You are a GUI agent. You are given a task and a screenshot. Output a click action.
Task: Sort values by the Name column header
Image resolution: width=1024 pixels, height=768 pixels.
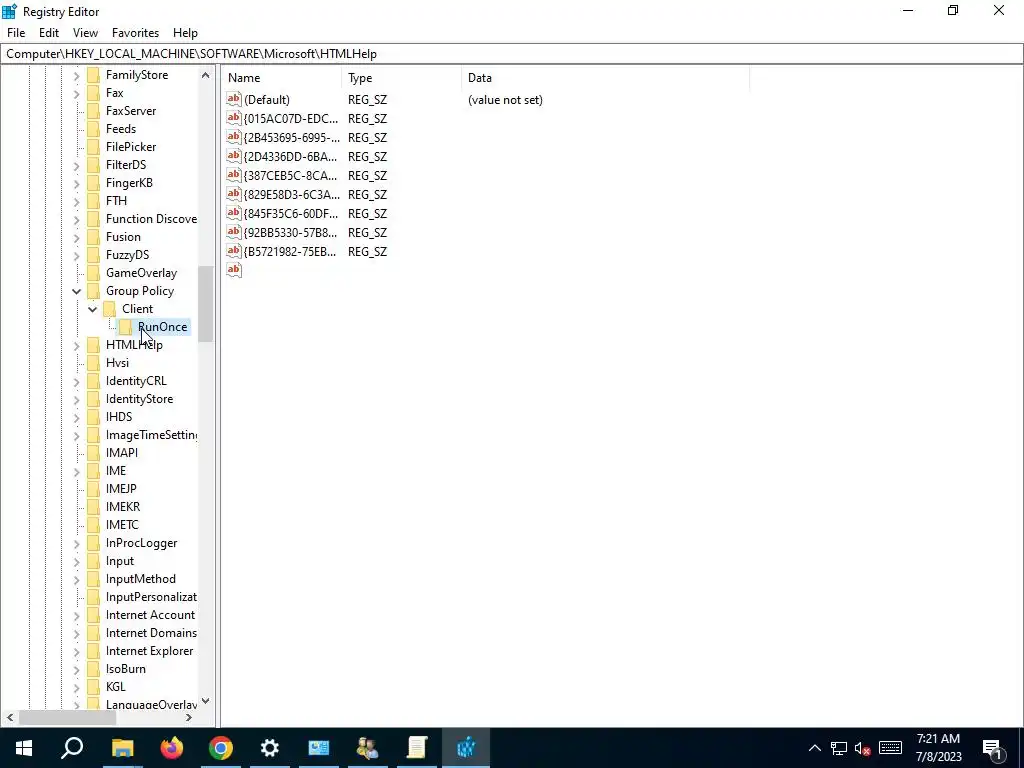click(282, 78)
